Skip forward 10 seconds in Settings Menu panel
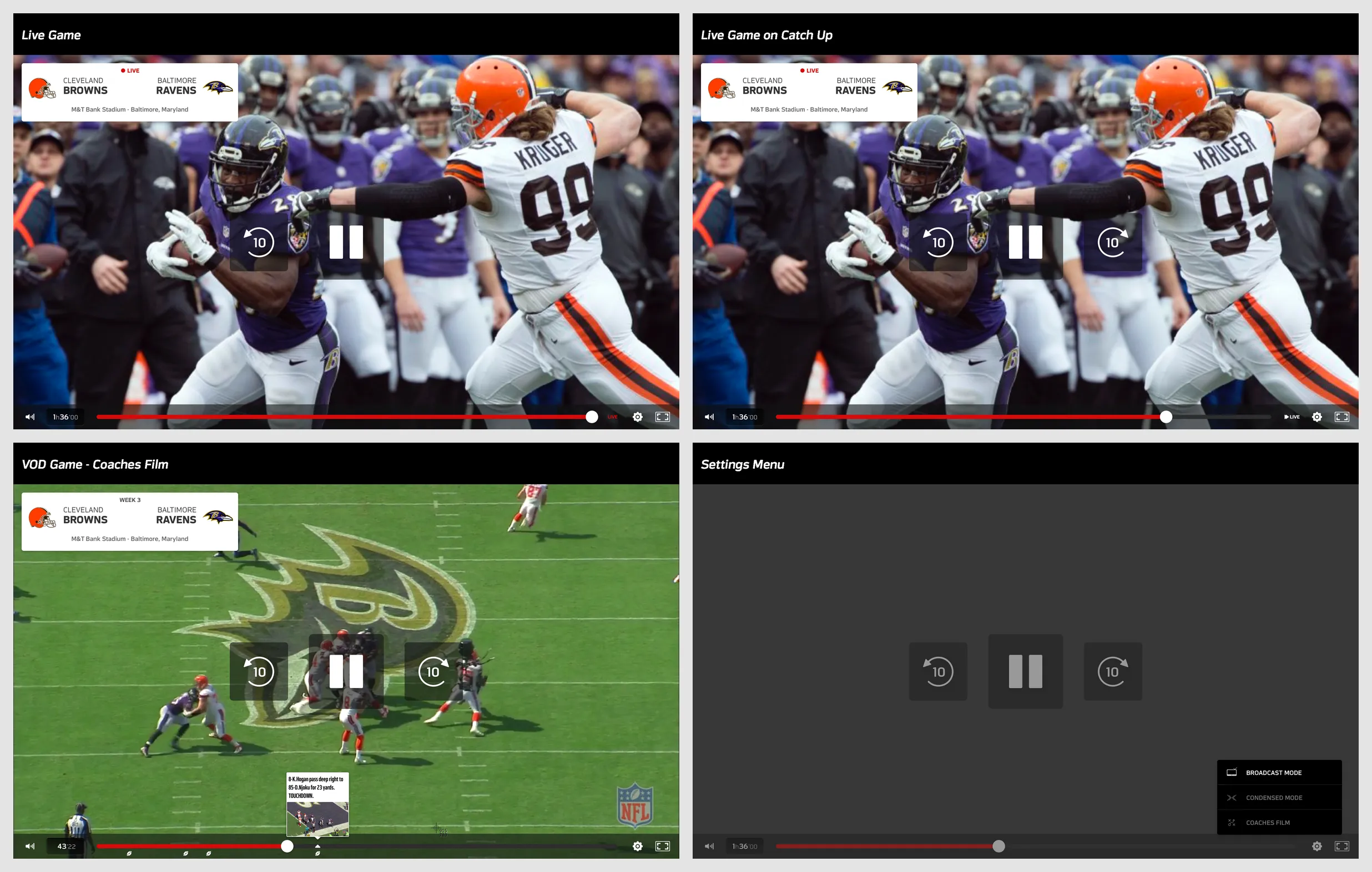This screenshot has height=872, width=1372. (1112, 672)
